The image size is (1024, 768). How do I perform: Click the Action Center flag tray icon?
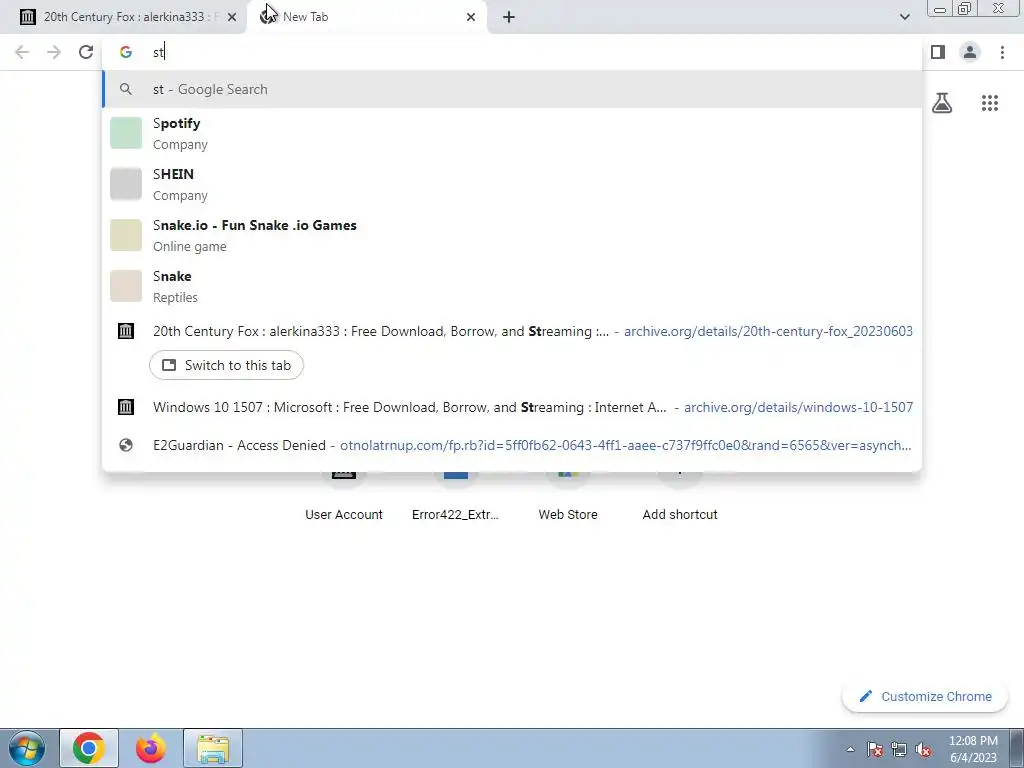coord(875,749)
